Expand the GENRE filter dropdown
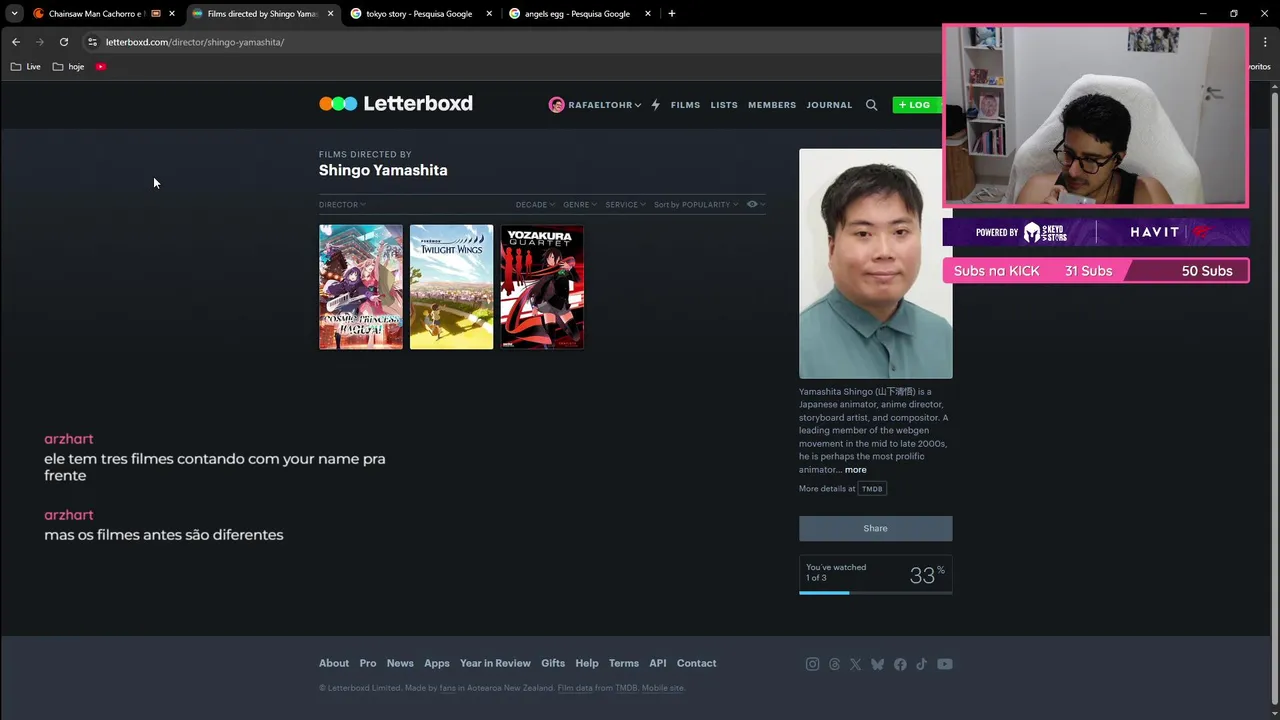 [x=580, y=205]
